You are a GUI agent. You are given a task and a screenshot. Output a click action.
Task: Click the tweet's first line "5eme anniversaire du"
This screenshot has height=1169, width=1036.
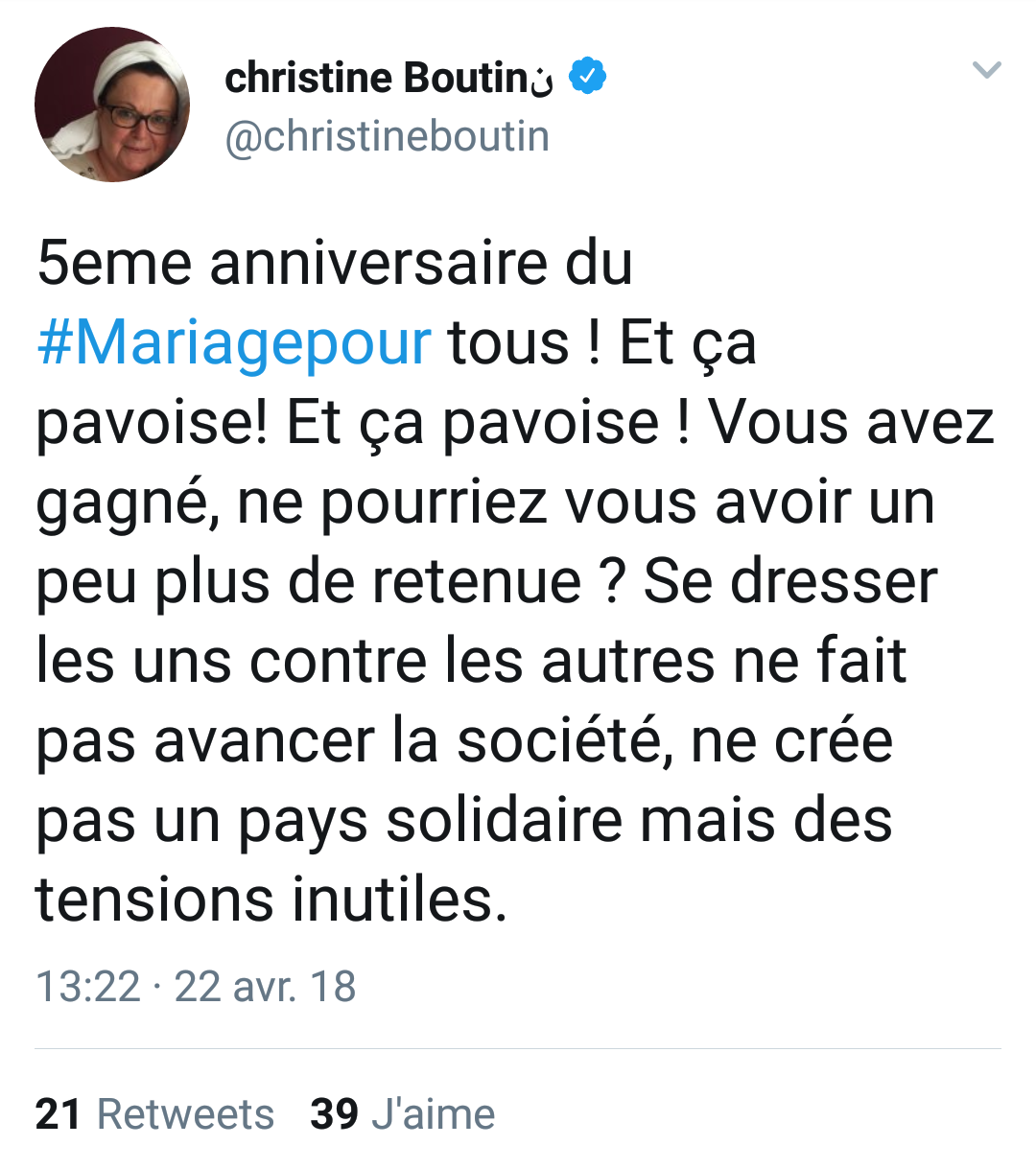[334, 264]
